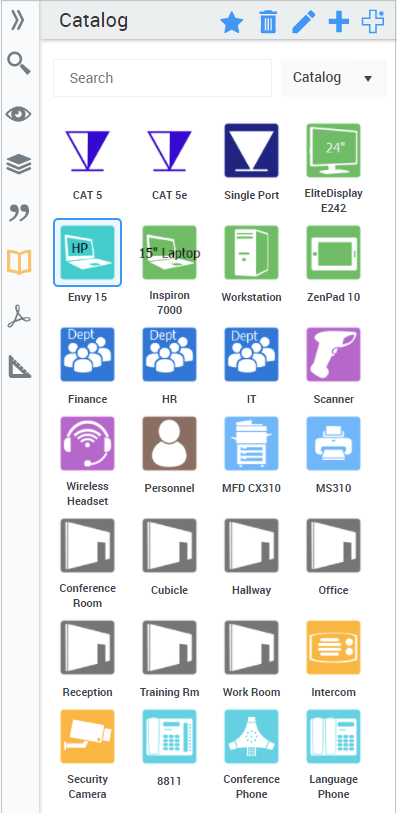Open the layers panel icon
This screenshot has height=813, width=398.
coord(19,164)
